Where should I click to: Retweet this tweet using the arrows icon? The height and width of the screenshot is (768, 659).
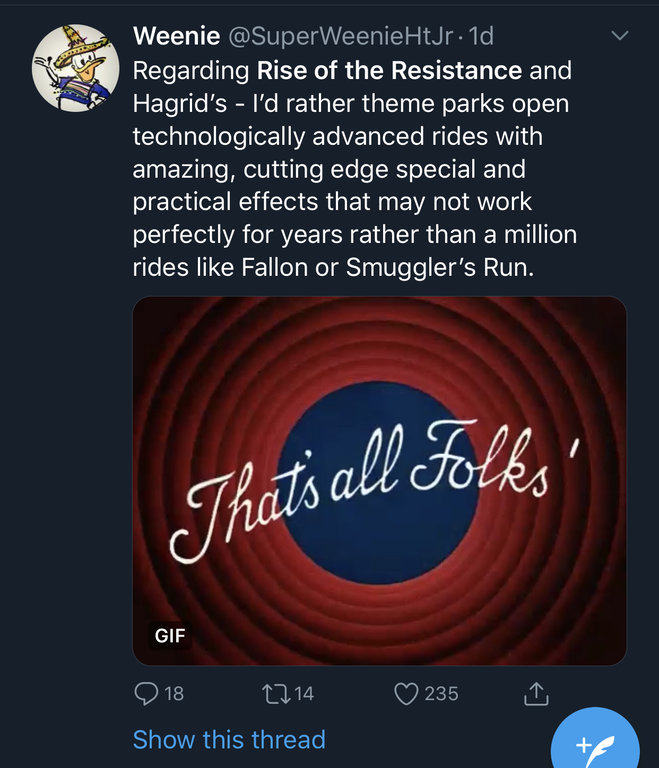tap(273, 692)
